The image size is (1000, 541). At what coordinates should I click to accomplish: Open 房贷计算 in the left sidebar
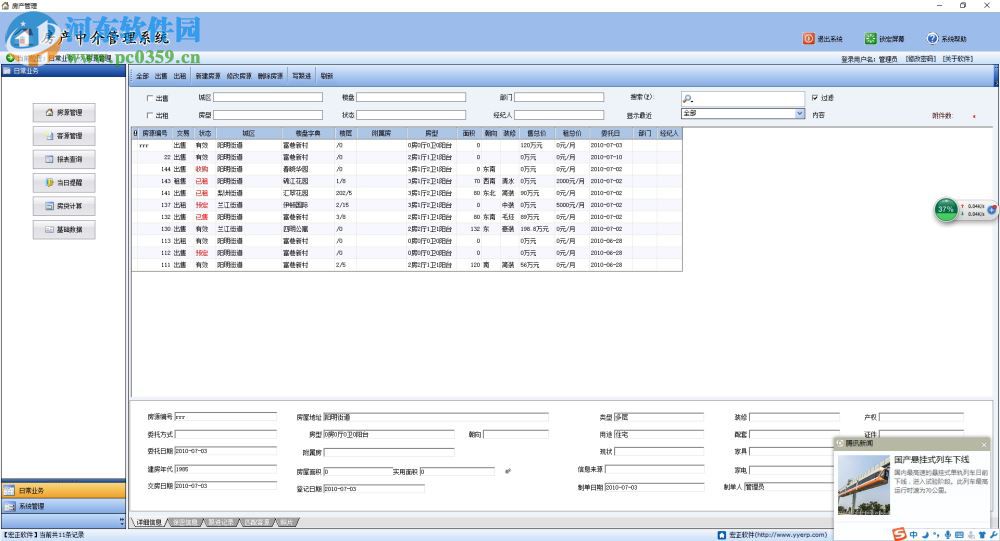(x=64, y=206)
